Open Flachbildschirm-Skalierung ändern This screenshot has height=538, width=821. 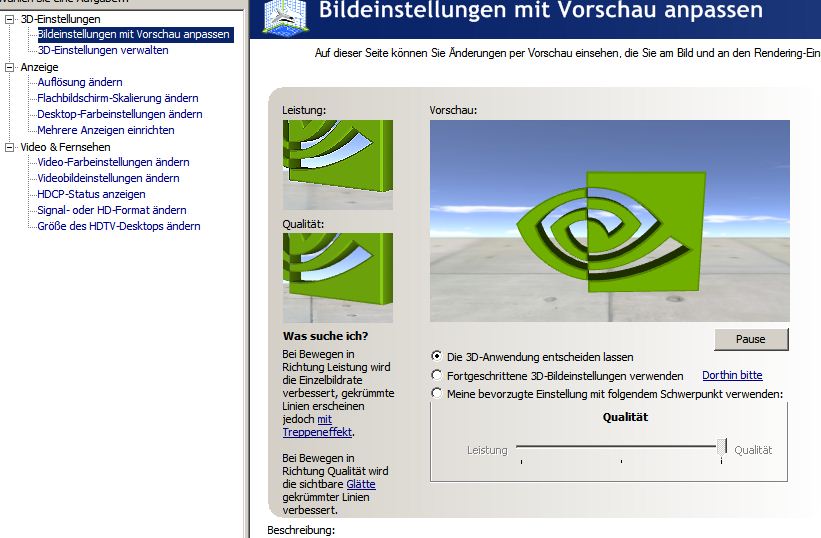(x=118, y=98)
